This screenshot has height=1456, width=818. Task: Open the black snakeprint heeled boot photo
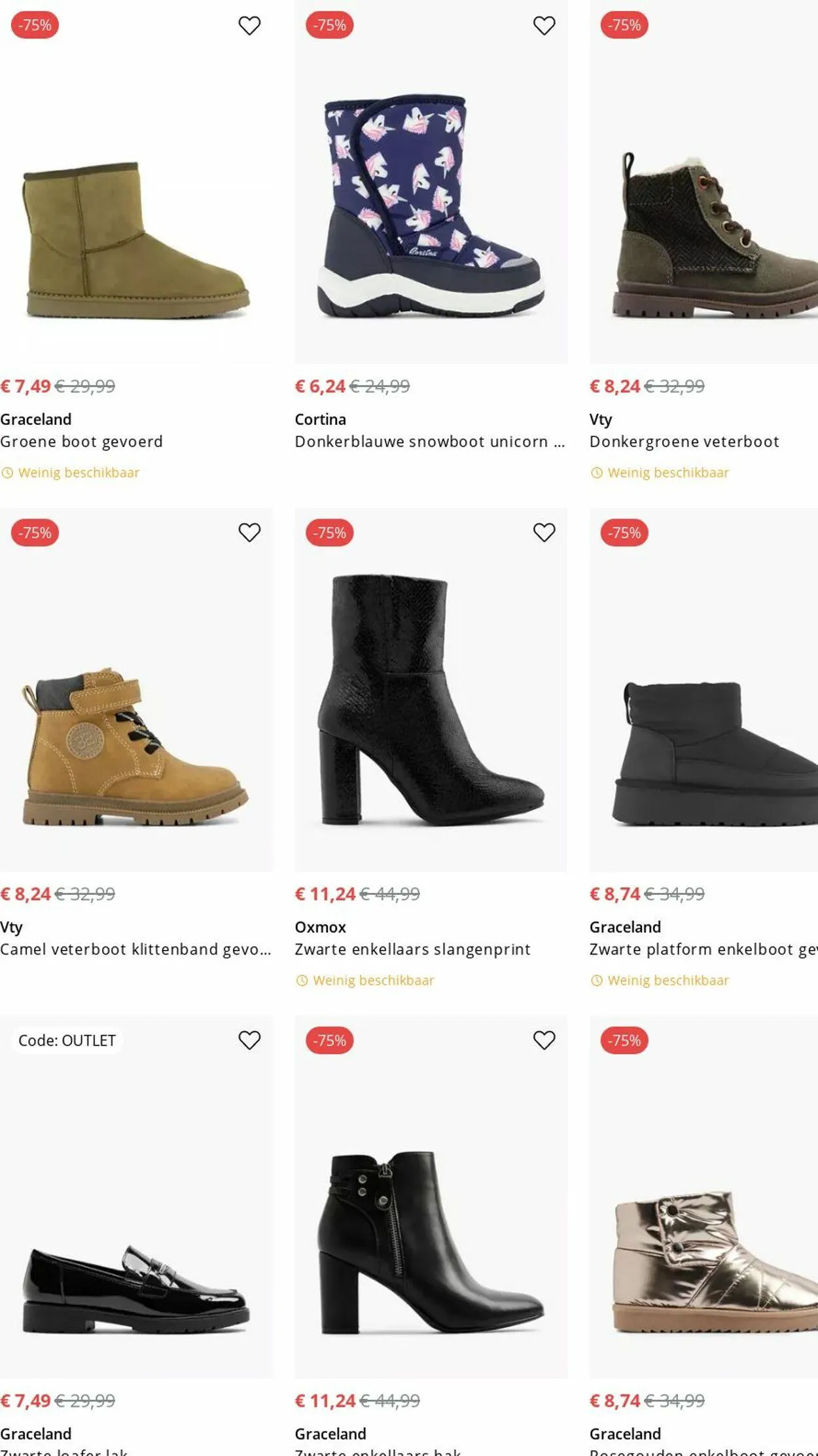431,701
